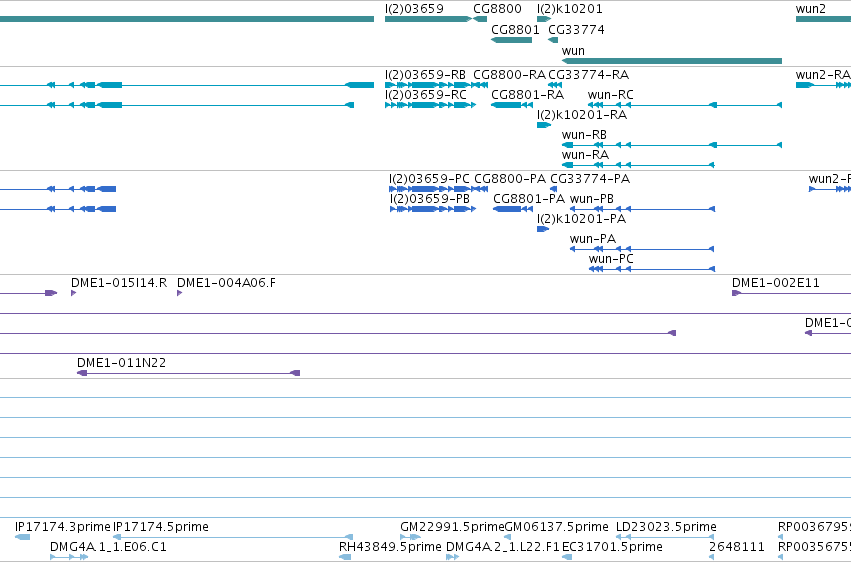Click the 2648111 feature label
Viewport: 851px width, 562px height.
pyautogui.click(x=736, y=547)
